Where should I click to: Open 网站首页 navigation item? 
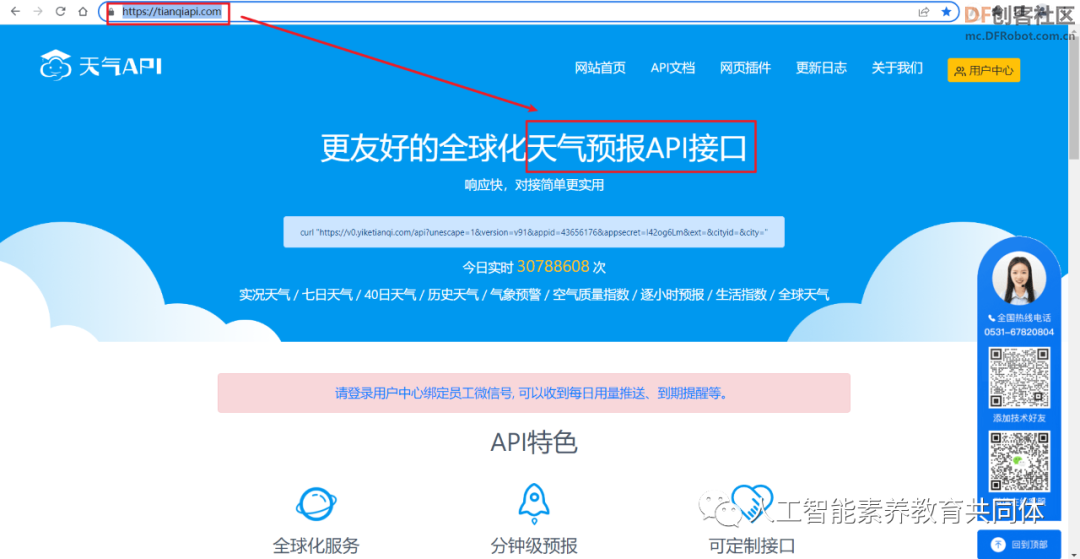coord(600,68)
